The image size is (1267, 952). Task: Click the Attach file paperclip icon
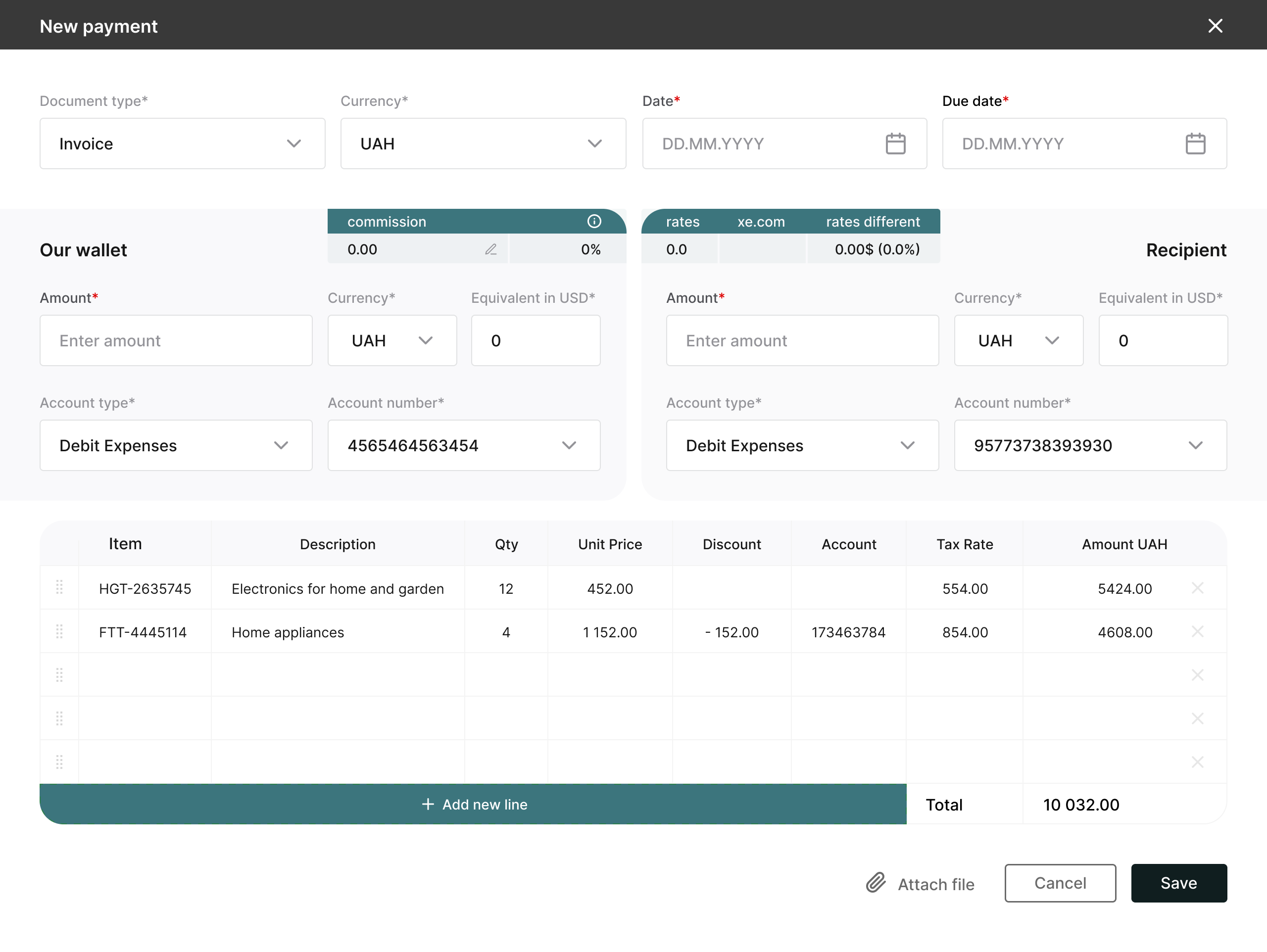click(876, 883)
